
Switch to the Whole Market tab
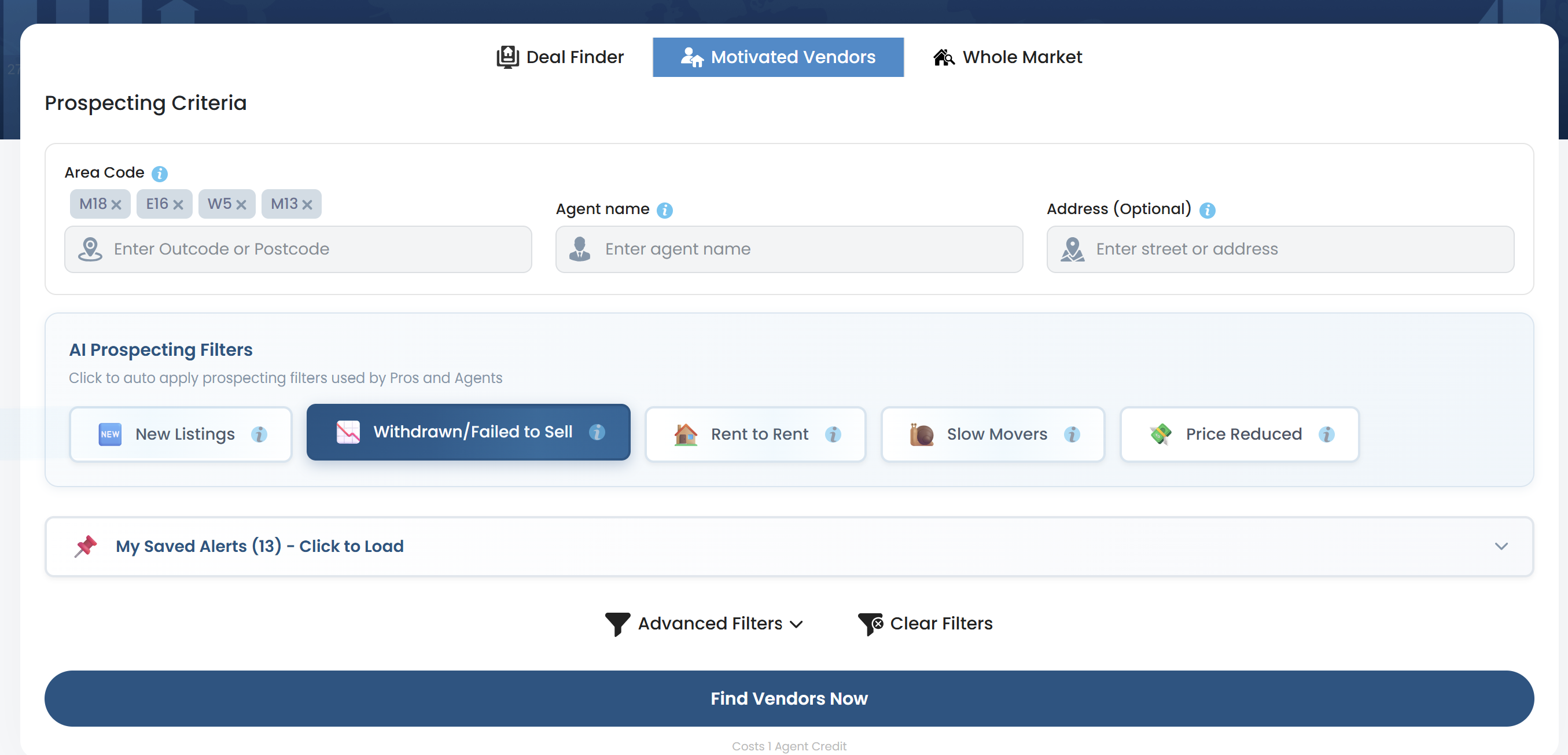pyautogui.click(x=1008, y=57)
